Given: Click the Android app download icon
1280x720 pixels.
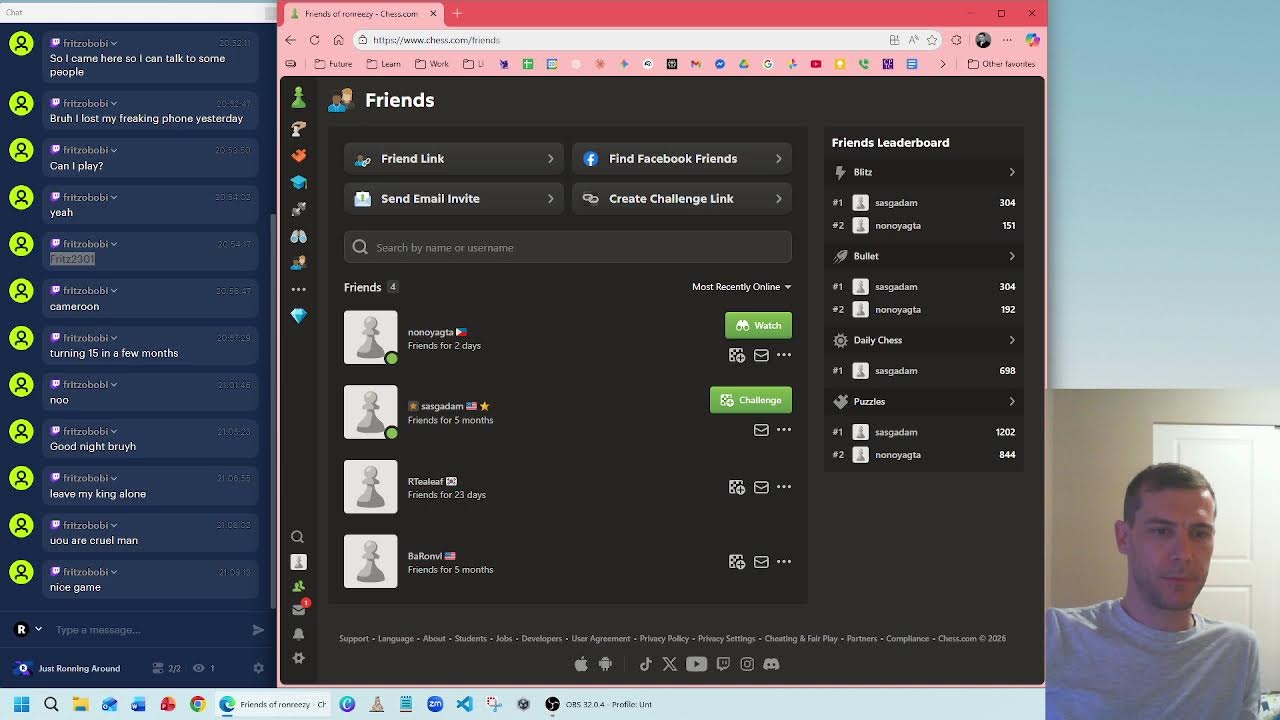Looking at the screenshot, I should click(605, 664).
